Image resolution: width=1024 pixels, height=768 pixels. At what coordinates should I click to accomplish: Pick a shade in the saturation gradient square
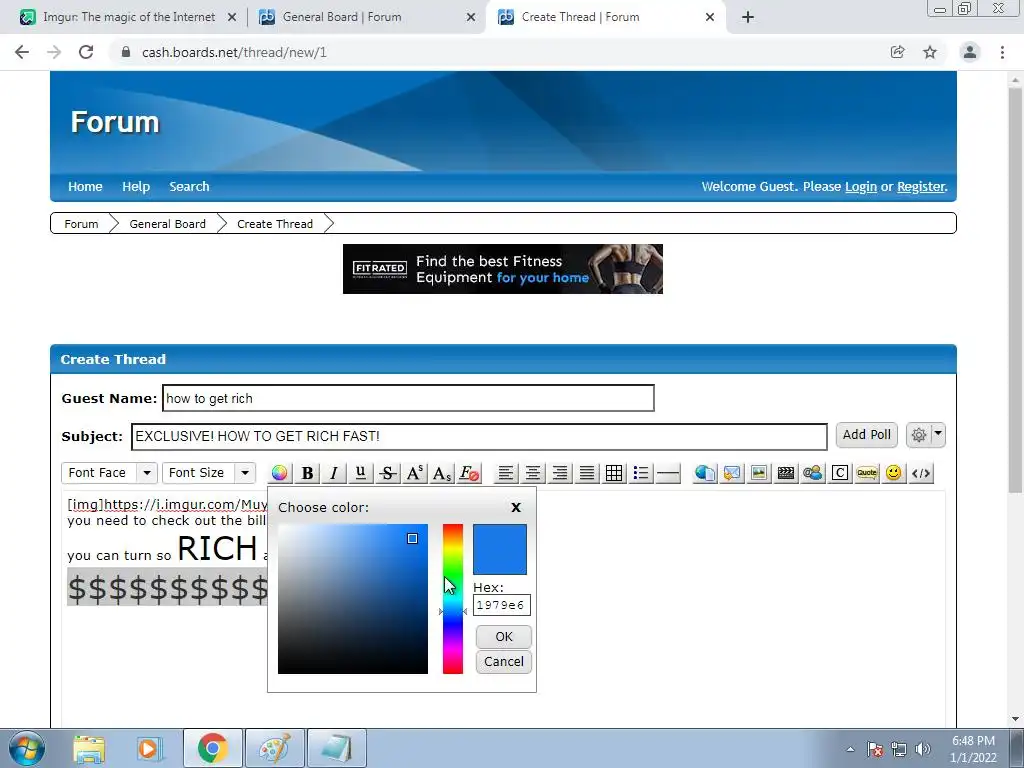[x=353, y=599]
